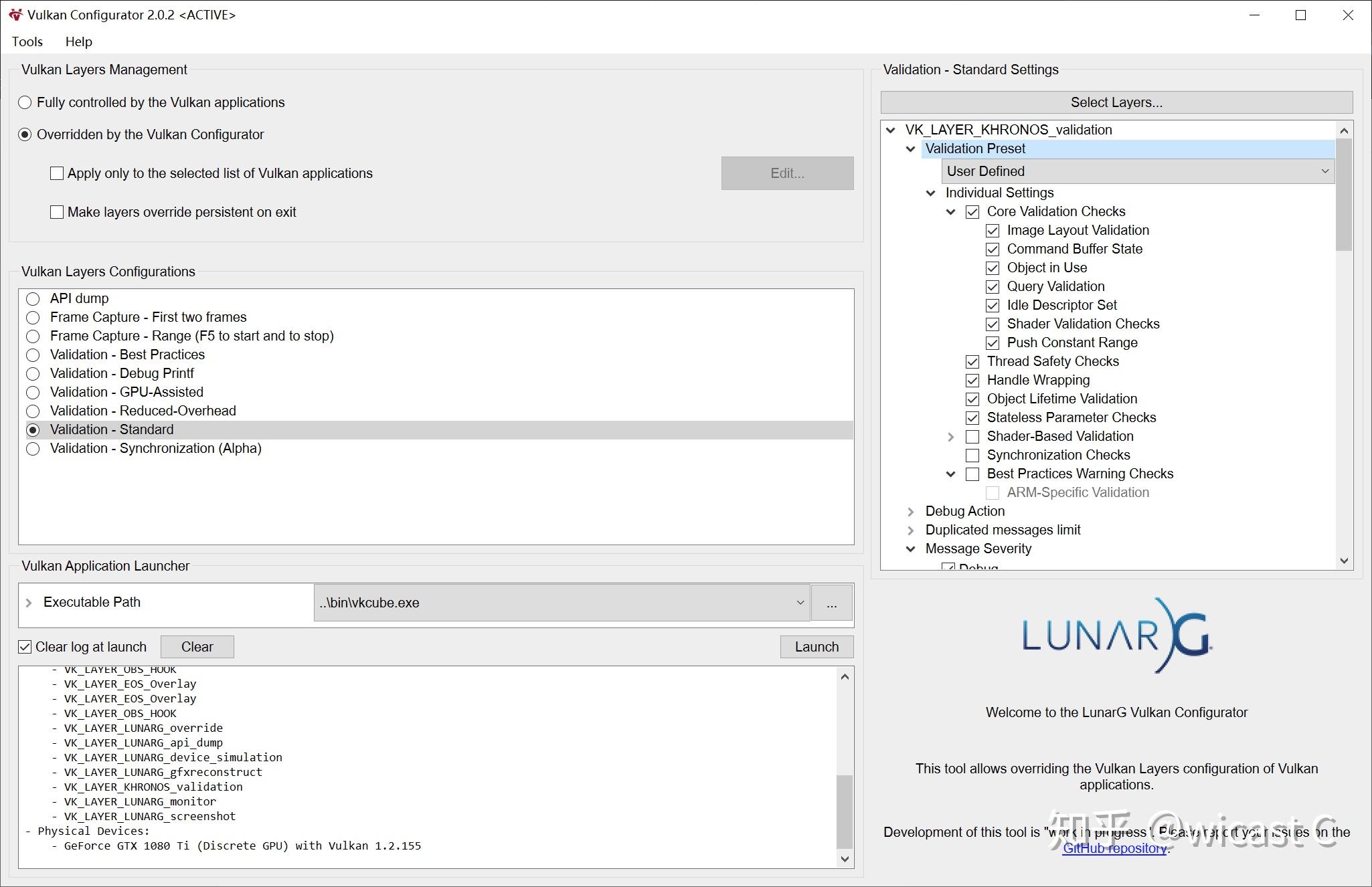
Task: Expand the Executable Path row
Action: point(29,603)
